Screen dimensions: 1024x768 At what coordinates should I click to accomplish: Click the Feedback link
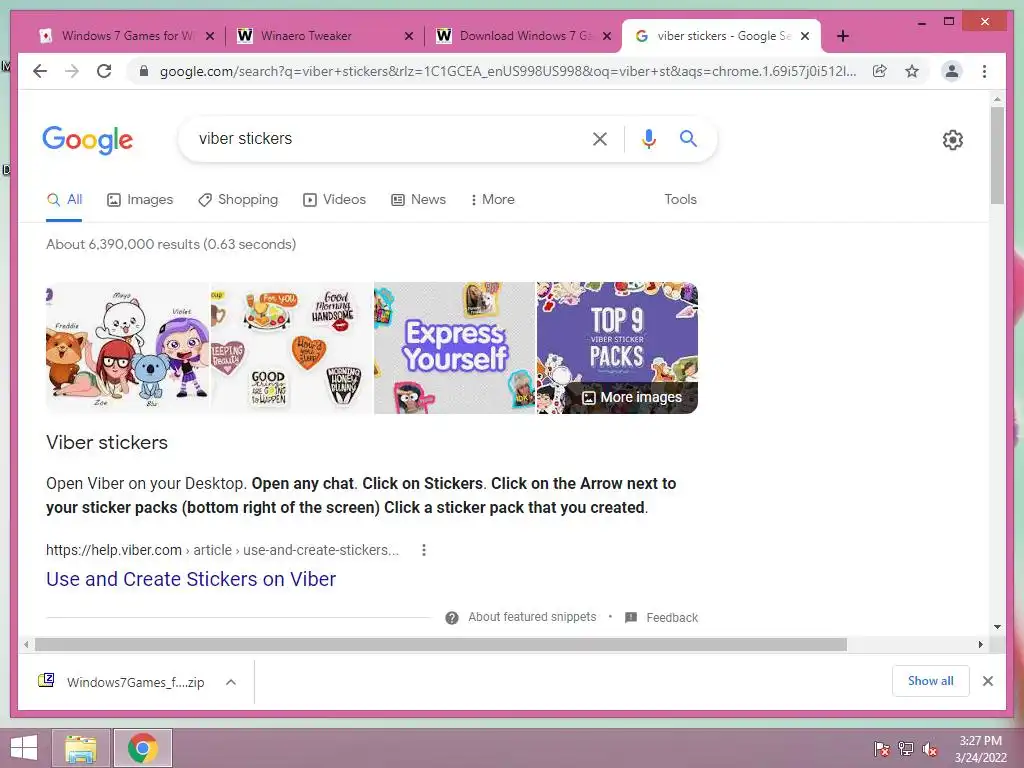click(672, 618)
